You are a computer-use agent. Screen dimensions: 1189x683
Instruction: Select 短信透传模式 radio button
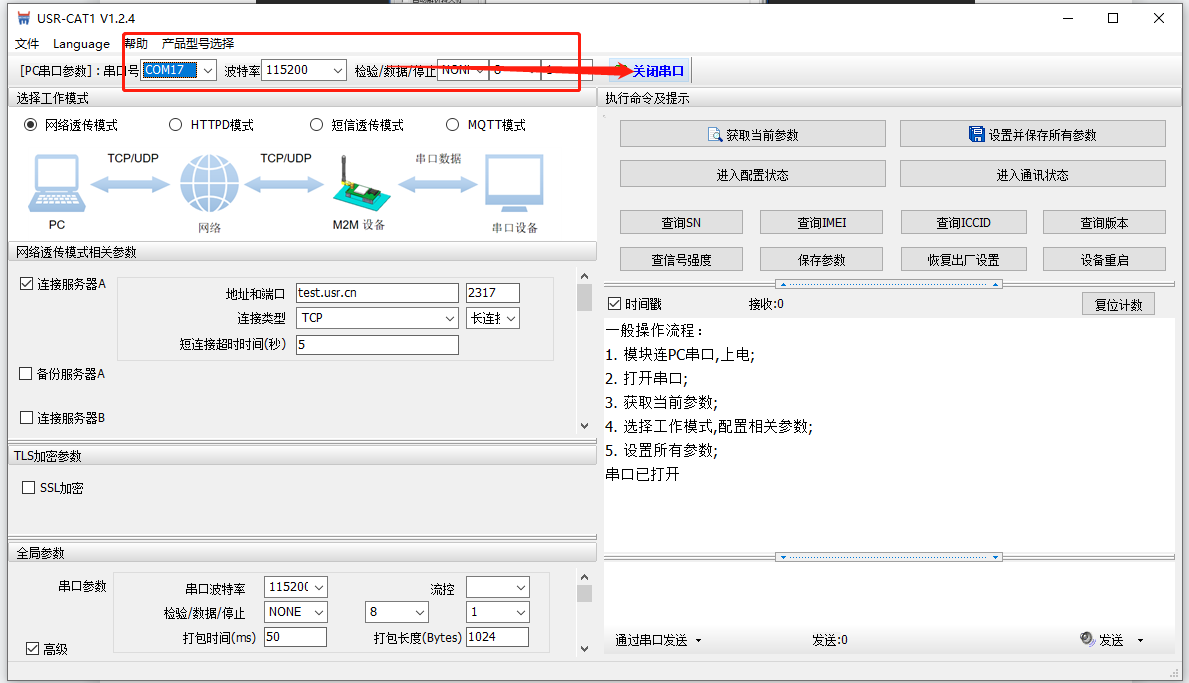(316, 125)
